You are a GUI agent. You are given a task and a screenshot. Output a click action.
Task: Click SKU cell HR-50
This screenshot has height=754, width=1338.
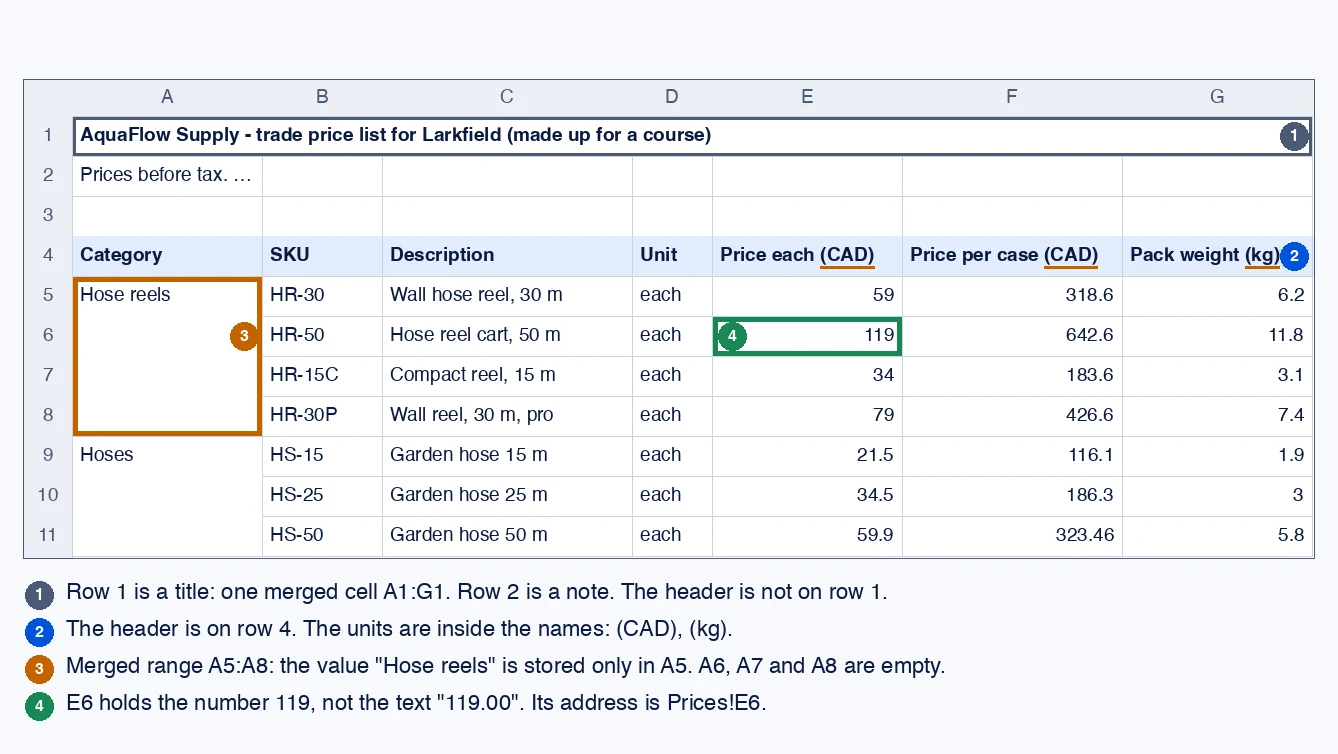322,336
